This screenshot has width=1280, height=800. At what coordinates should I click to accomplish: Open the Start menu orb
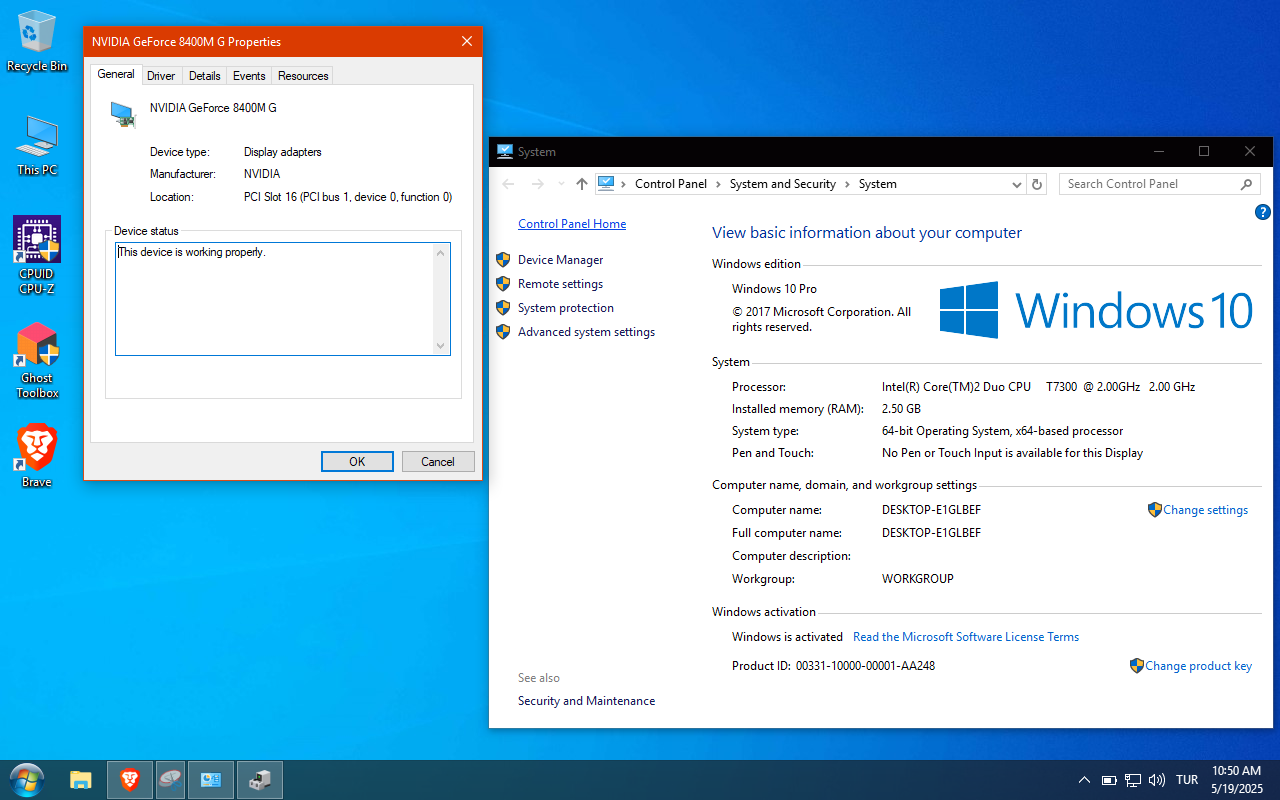(x=26, y=779)
